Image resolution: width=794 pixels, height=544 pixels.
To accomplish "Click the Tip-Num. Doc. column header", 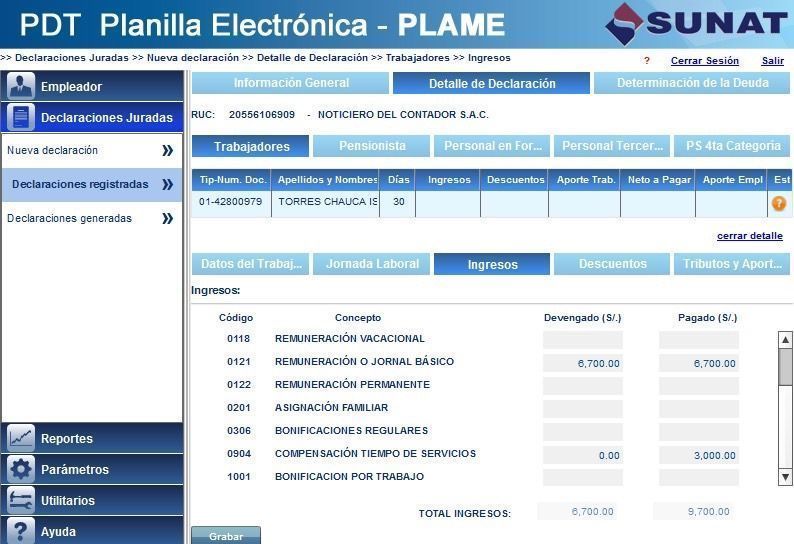I will (x=232, y=180).
